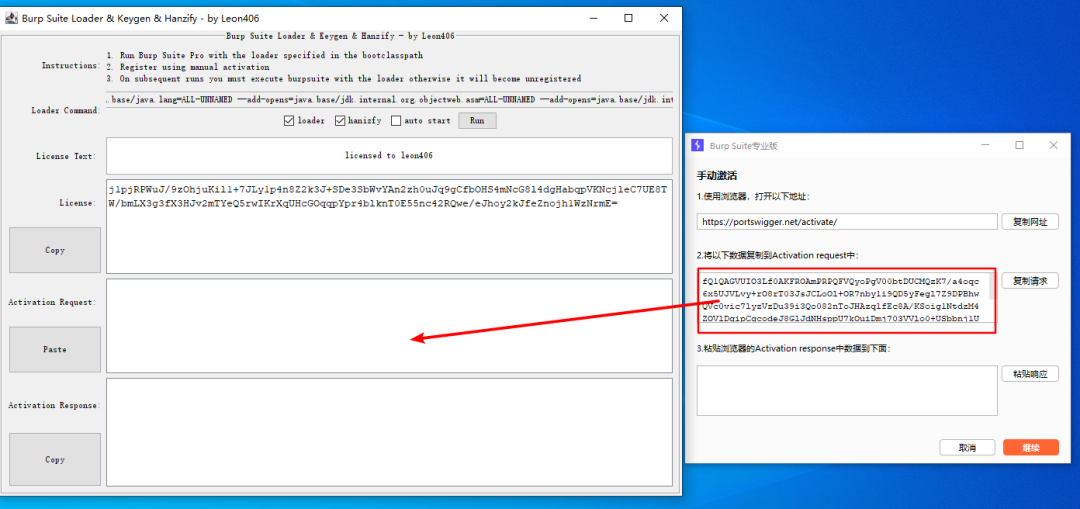Maximize the Burp Suite dialog
Image resolution: width=1080 pixels, height=509 pixels.
1019,145
